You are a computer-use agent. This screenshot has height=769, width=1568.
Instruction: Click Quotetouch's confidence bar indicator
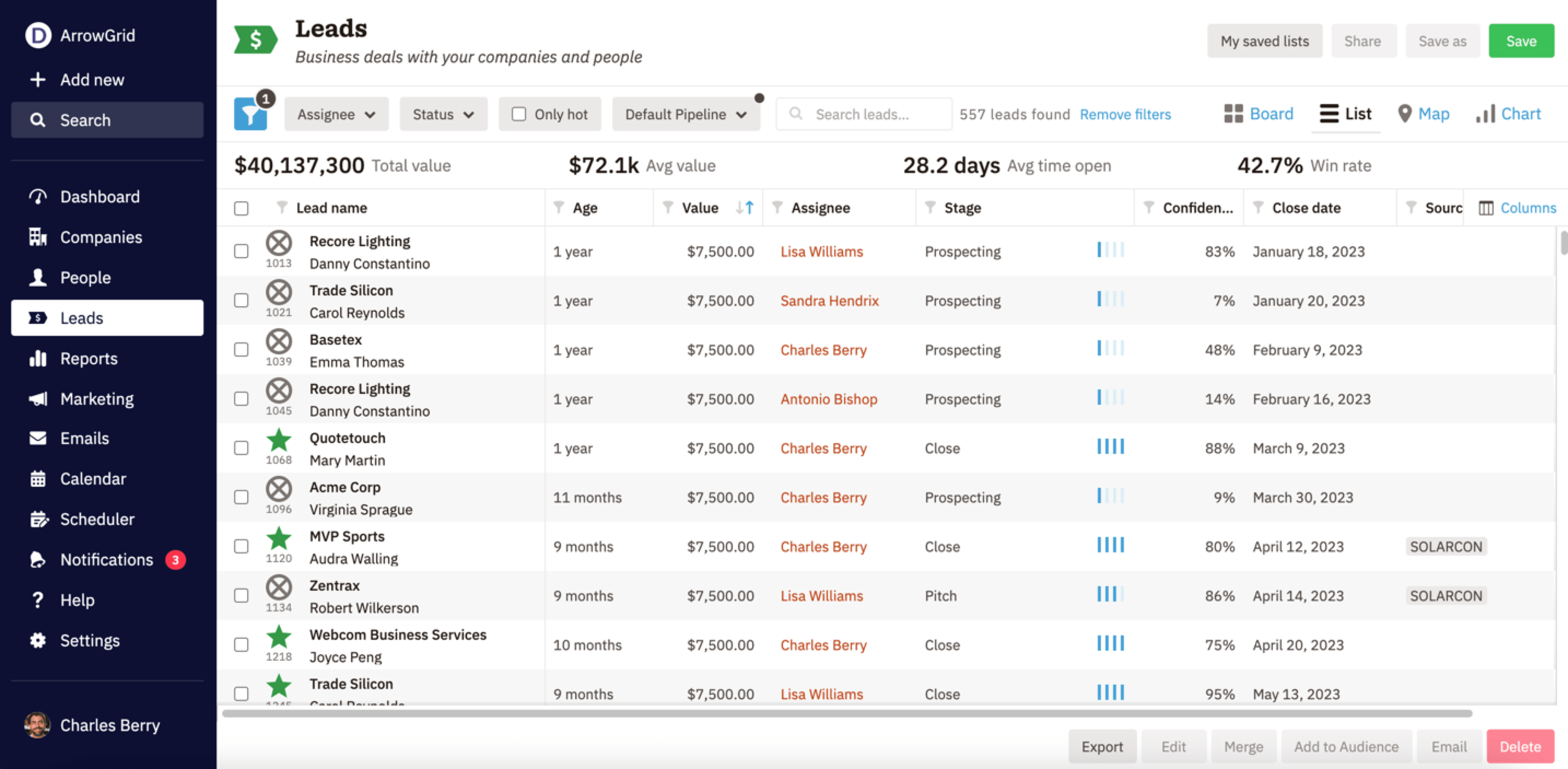pos(1110,448)
